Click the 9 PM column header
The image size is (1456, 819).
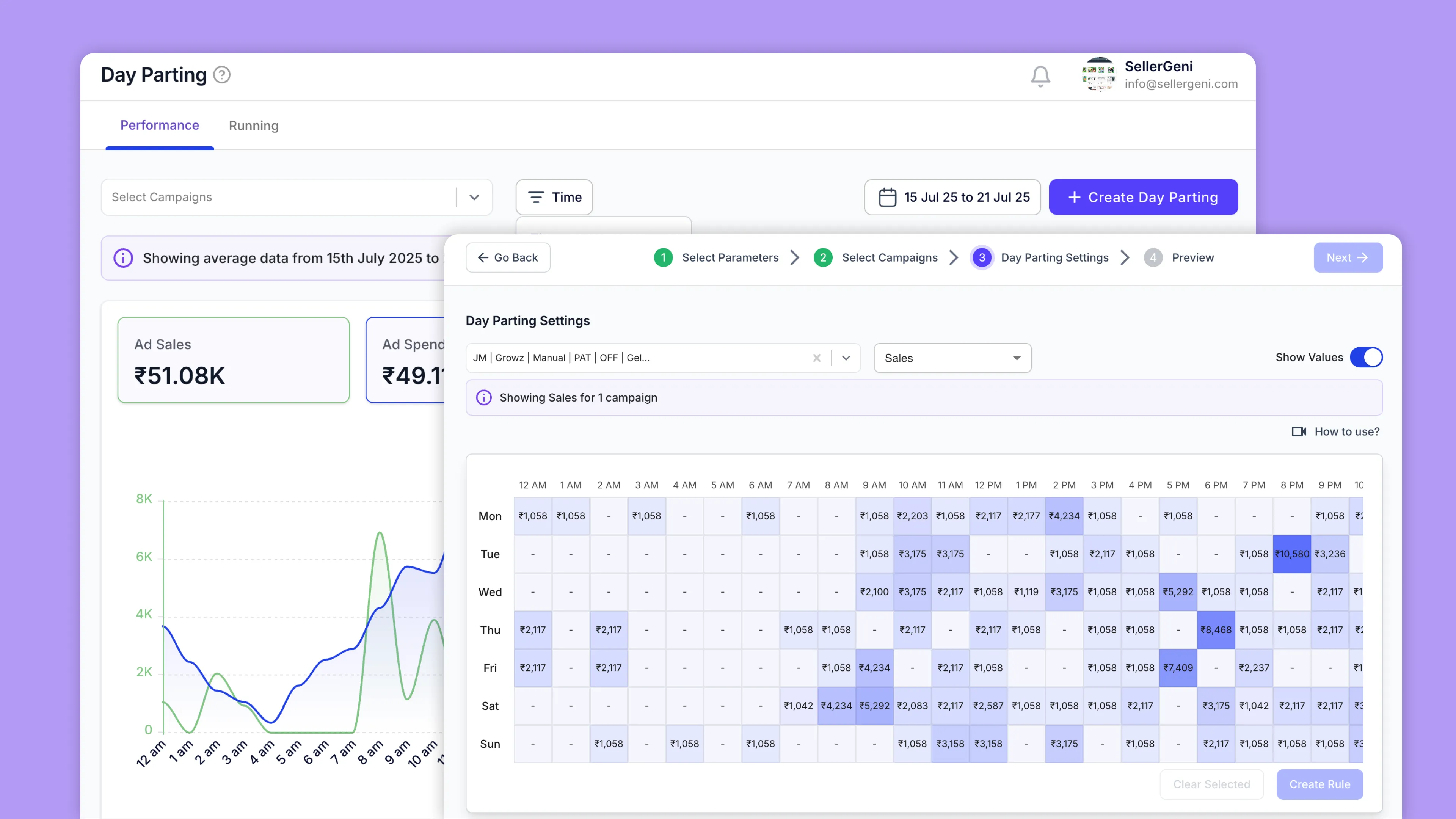[x=1329, y=485]
